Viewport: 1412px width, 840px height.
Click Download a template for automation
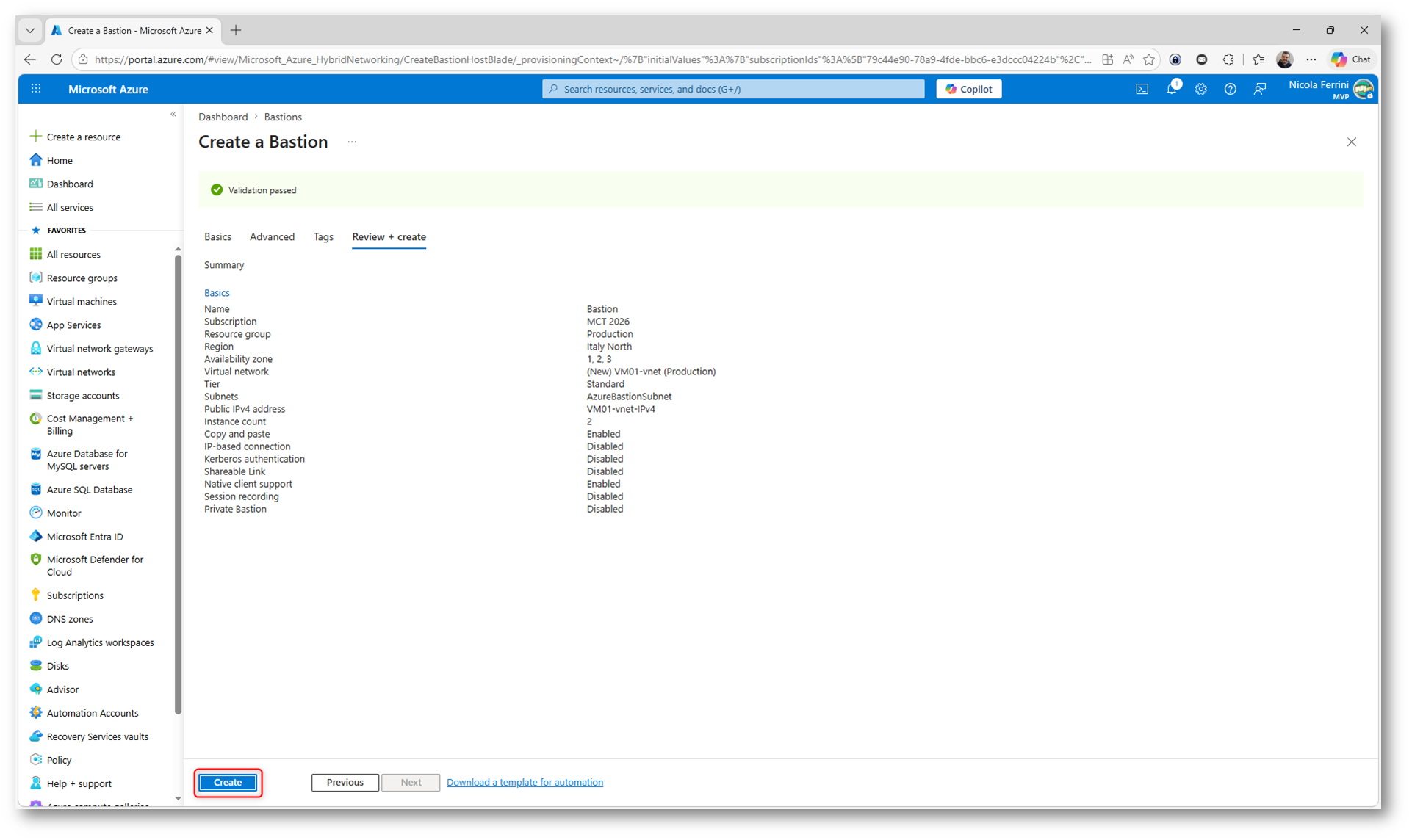(525, 783)
